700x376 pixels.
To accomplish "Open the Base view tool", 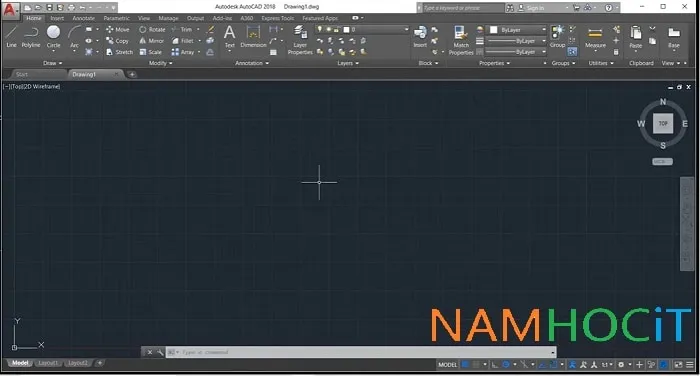I will pyautogui.click(x=674, y=38).
